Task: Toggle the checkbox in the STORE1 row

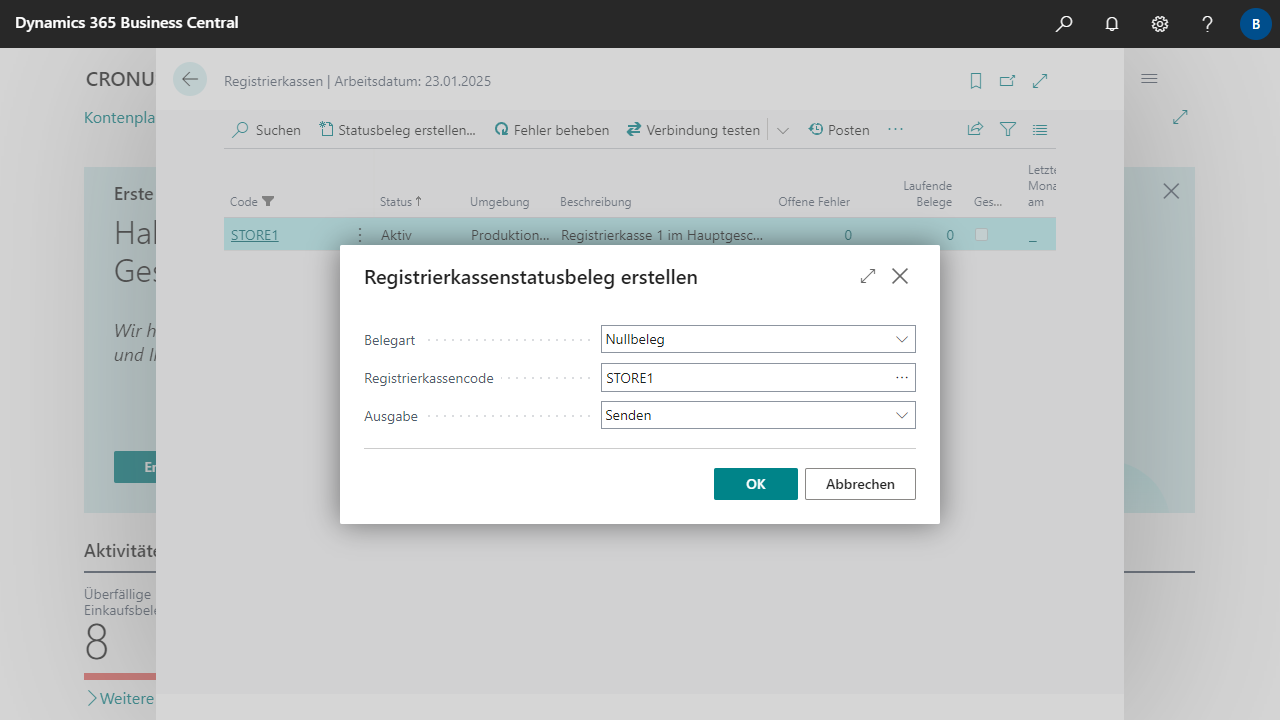Action: click(981, 235)
